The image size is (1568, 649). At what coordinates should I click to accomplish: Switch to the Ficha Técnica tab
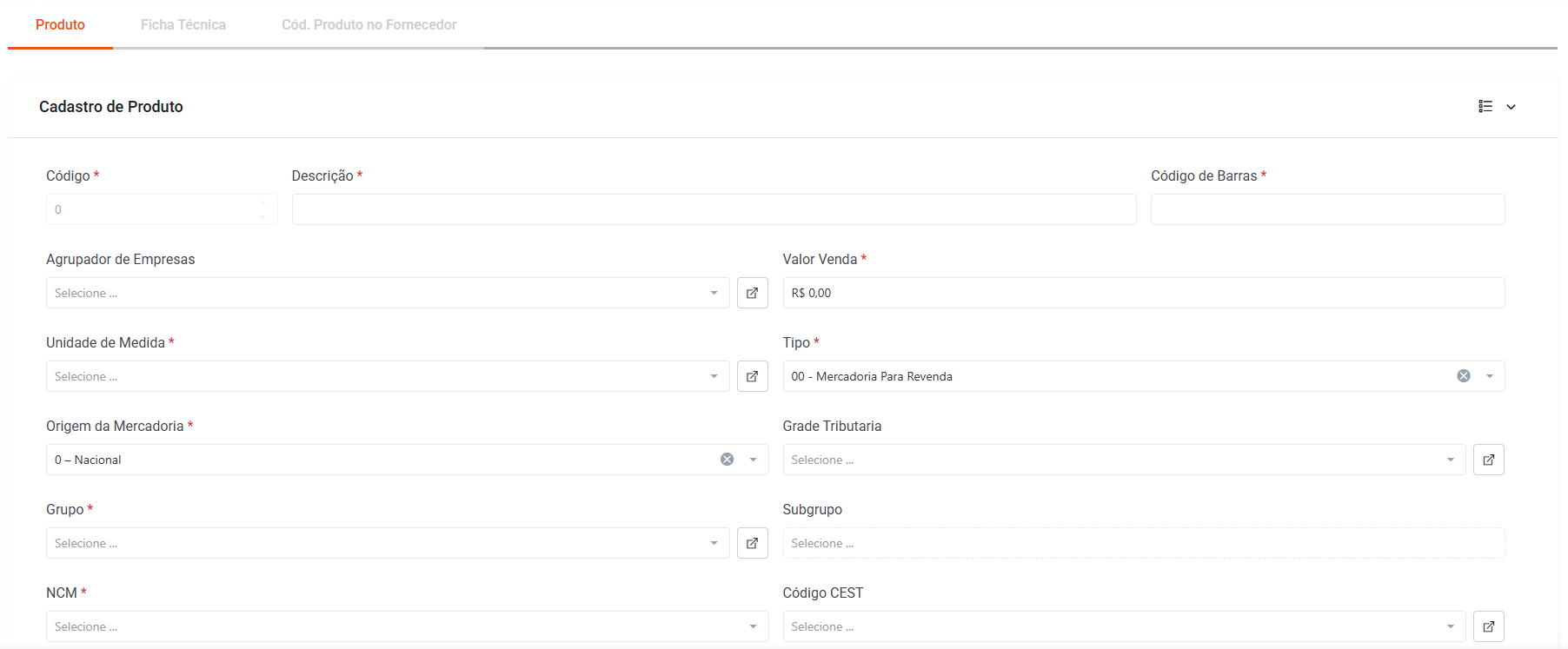click(x=183, y=24)
